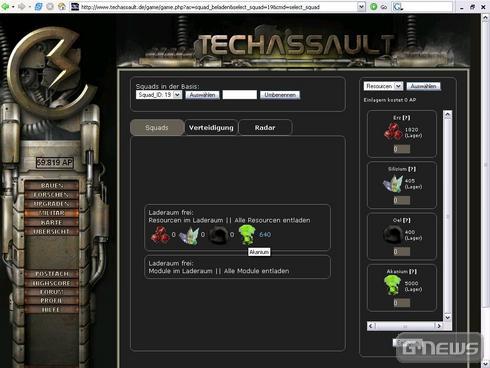Click the green Akanium icon in Laderaum
The image size is (490, 368).
point(247,235)
